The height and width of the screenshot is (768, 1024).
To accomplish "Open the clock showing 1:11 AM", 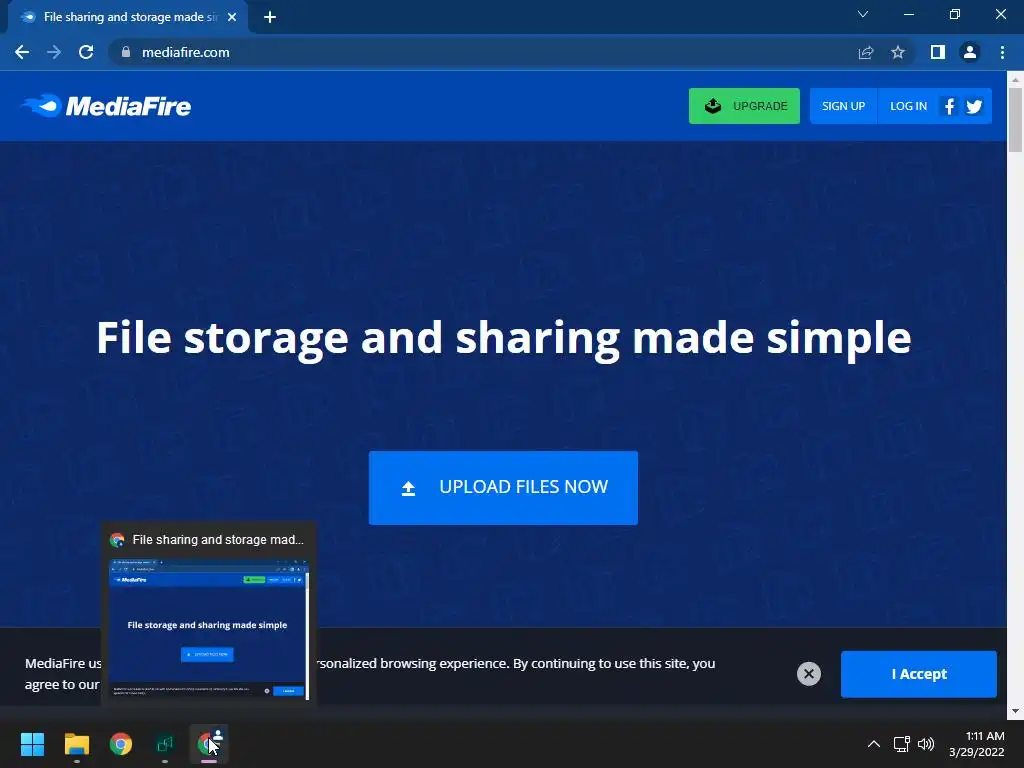I will coord(976,744).
